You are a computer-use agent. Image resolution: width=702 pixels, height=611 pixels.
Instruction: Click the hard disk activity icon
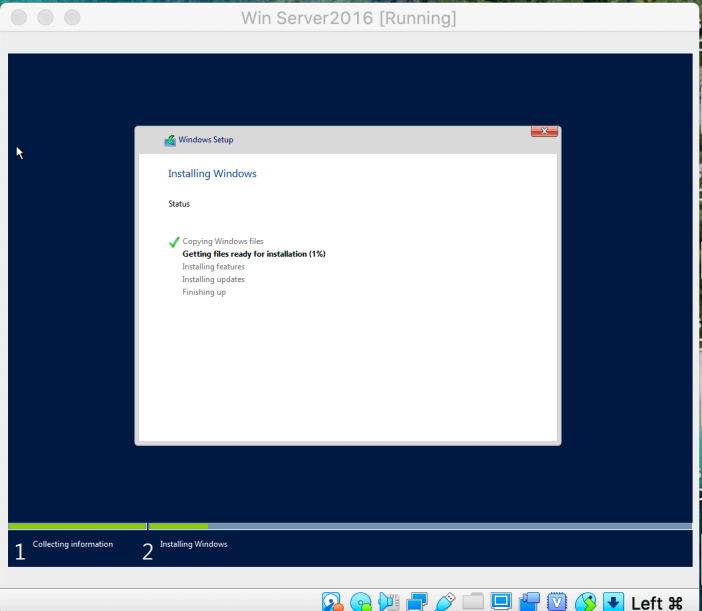(x=332, y=602)
